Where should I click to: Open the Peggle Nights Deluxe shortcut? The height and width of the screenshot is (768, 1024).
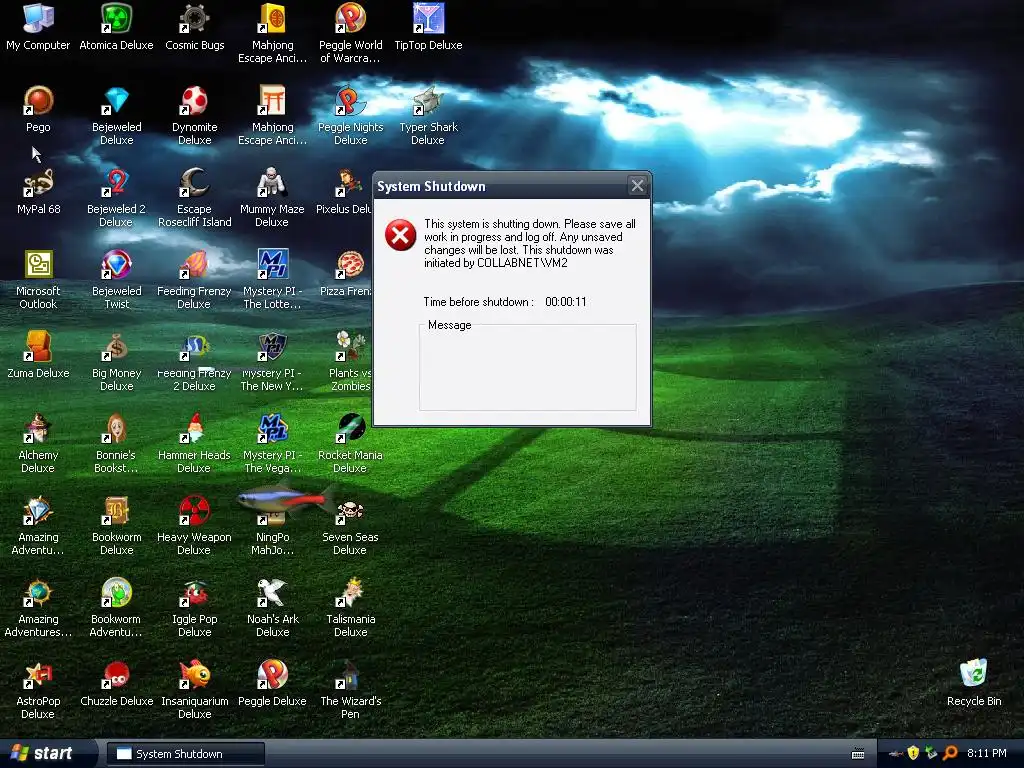point(350,115)
